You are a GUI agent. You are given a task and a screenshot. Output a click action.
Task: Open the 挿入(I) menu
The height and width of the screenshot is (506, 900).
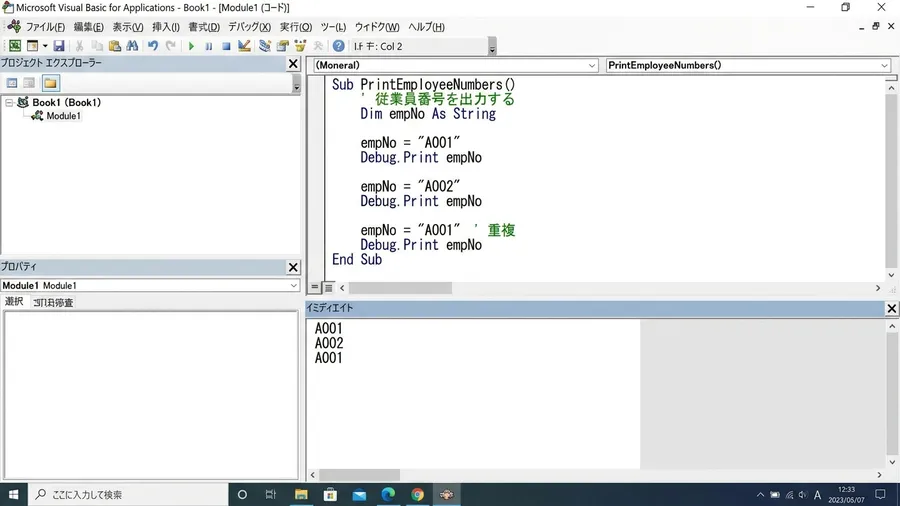click(x=166, y=27)
